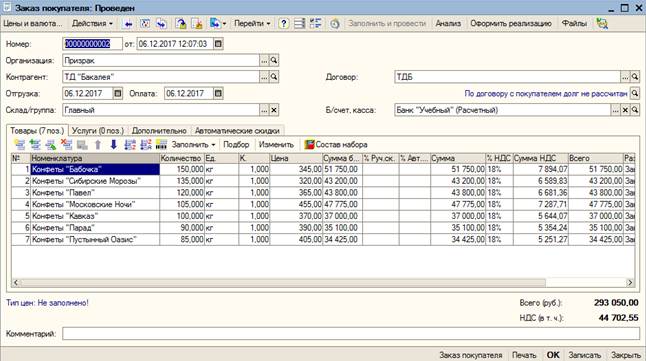Click the create based-on document icon
646x361 pixels.
tap(215, 24)
